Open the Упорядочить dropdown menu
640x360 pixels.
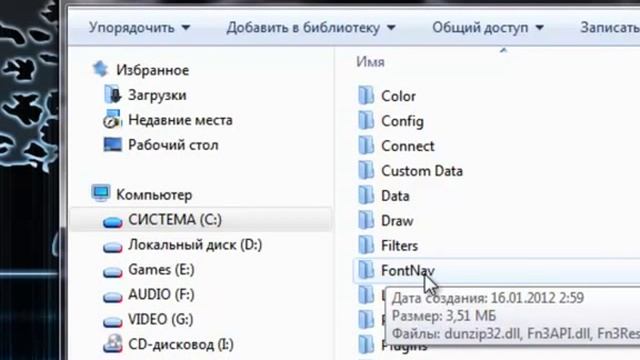click(140, 28)
